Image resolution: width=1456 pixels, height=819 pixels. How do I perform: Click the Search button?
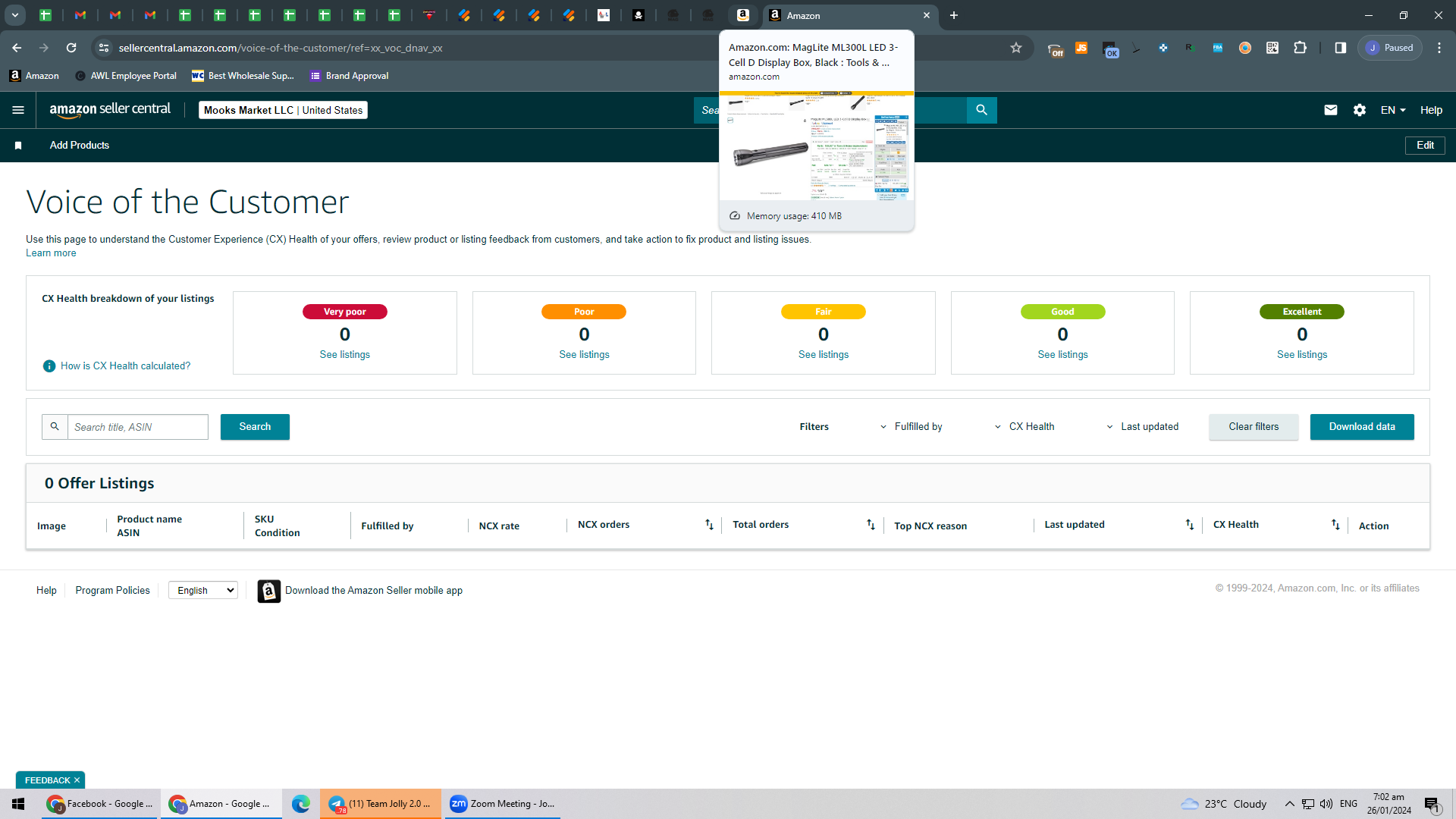255,427
